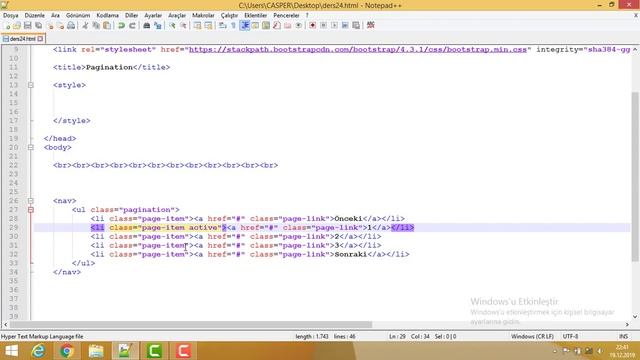The image size is (640, 360).
Task: Click the vertical scrollbar down arrow
Action: coord(635,316)
